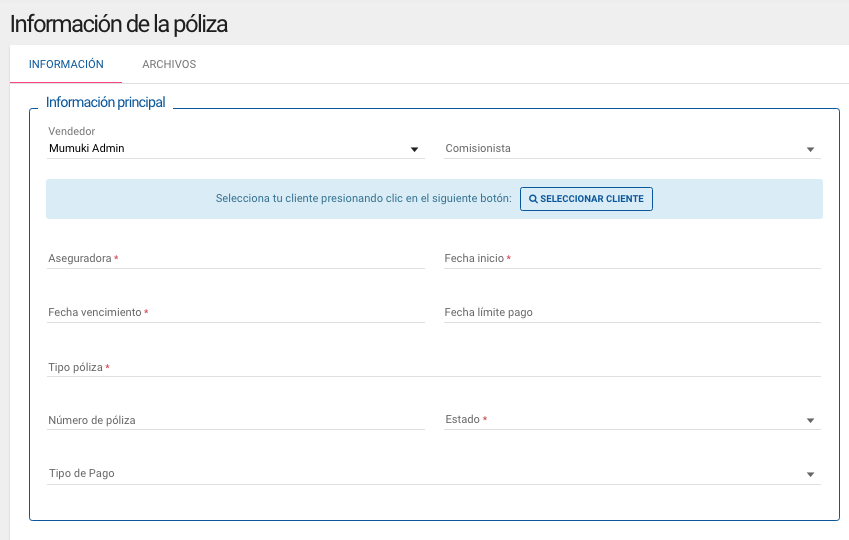Click the magnifier icon in Seleccionar Cliente button
Viewport: 849px width, 540px height.
tap(533, 199)
